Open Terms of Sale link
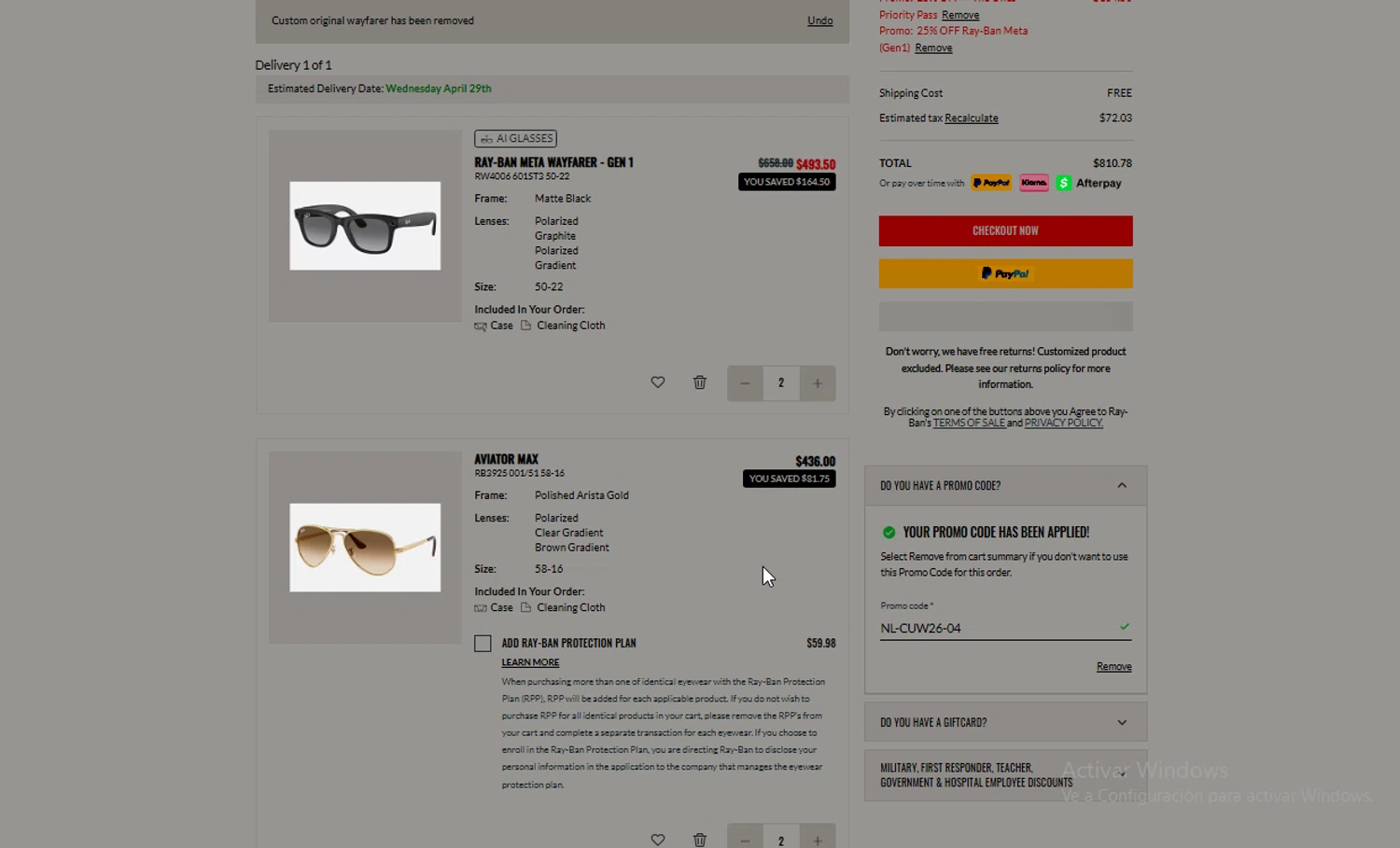The width and height of the screenshot is (1400, 848). [969, 424]
